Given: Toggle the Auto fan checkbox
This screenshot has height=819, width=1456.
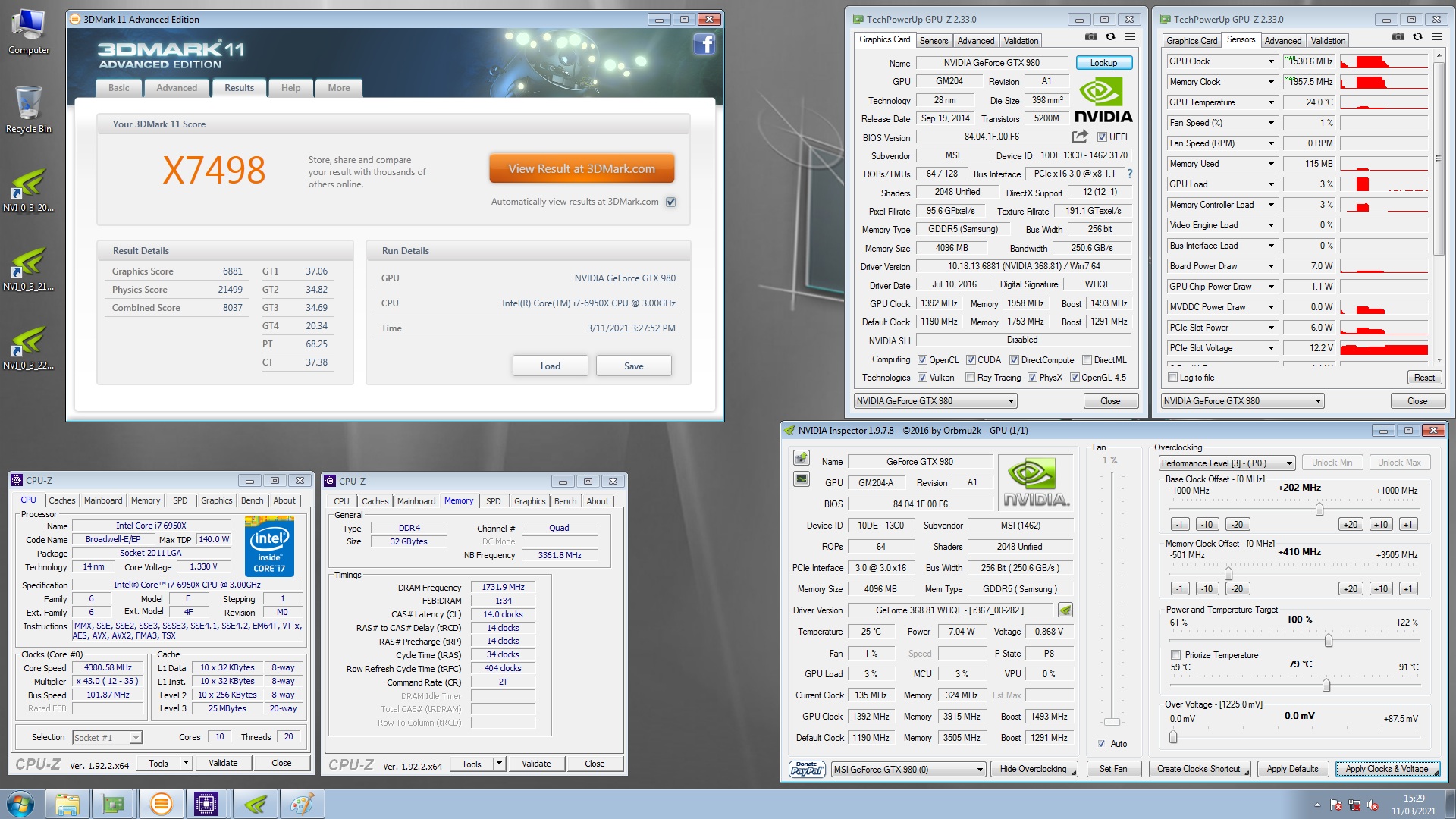Looking at the screenshot, I should [x=1101, y=744].
